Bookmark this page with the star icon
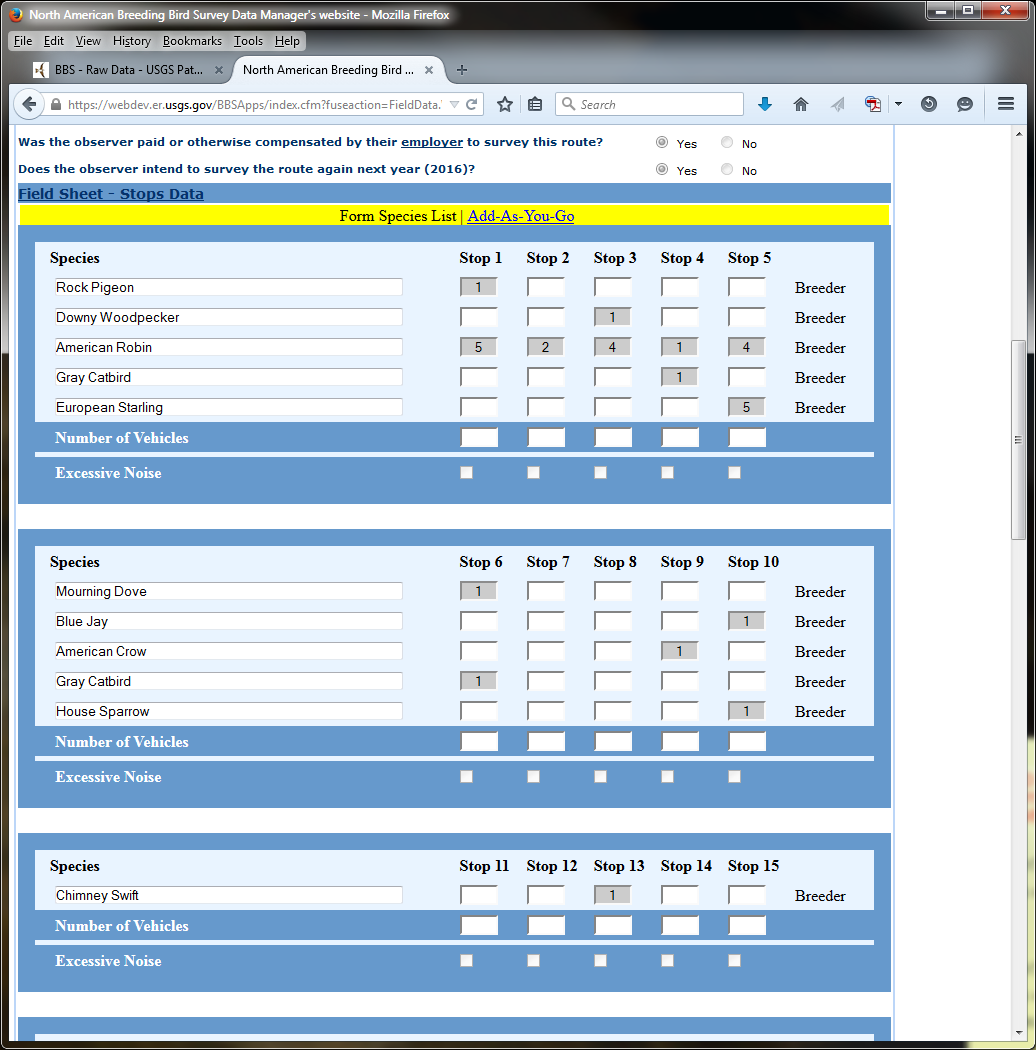 505,104
